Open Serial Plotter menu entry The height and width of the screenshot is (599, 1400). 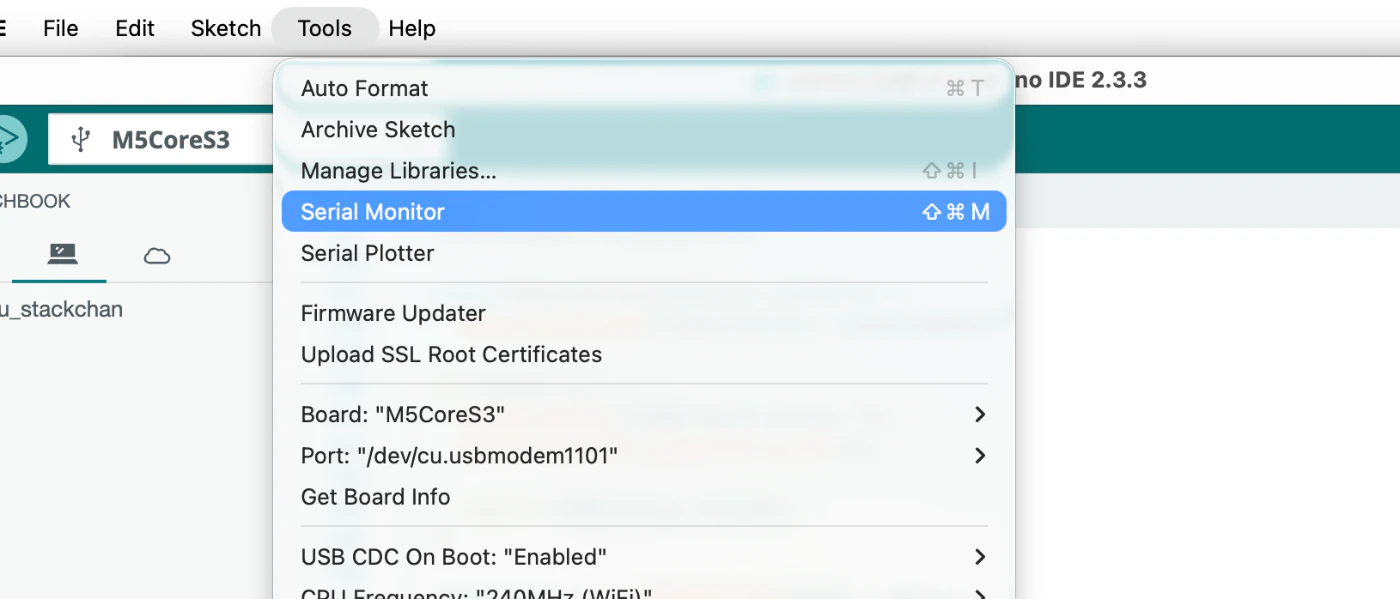pos(644,253)
